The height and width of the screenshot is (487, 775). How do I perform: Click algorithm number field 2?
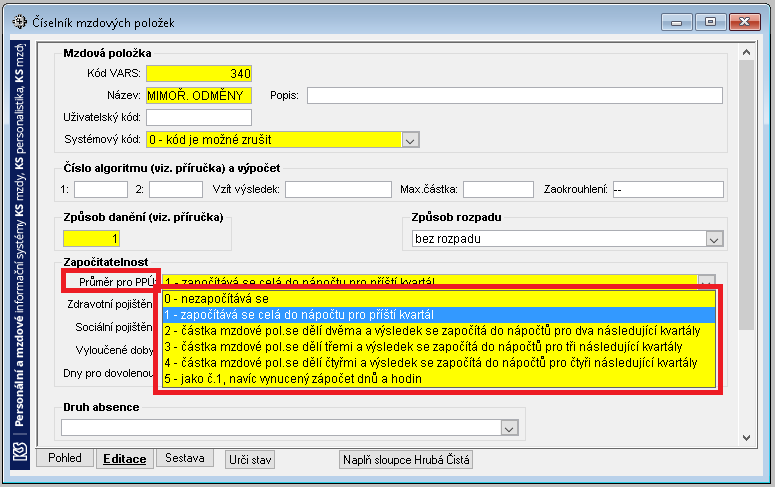pyautogui.click(x=176, y=189)
